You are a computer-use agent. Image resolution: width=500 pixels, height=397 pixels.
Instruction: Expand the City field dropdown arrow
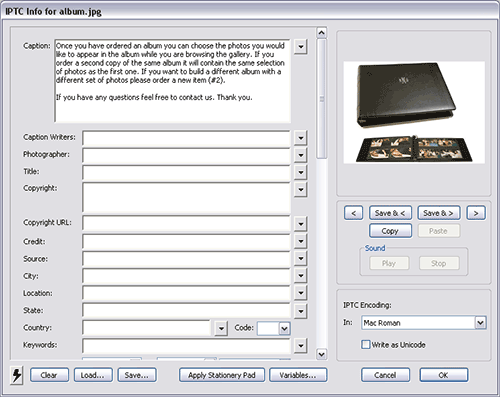tap(301, 275)
